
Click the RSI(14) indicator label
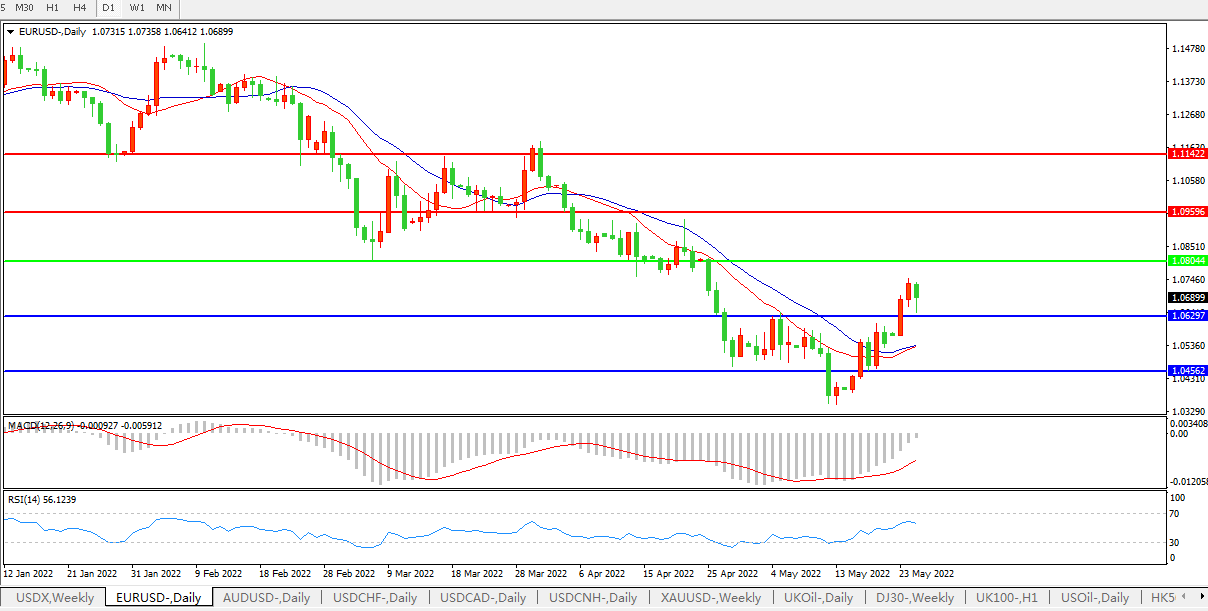click(28, 499)
